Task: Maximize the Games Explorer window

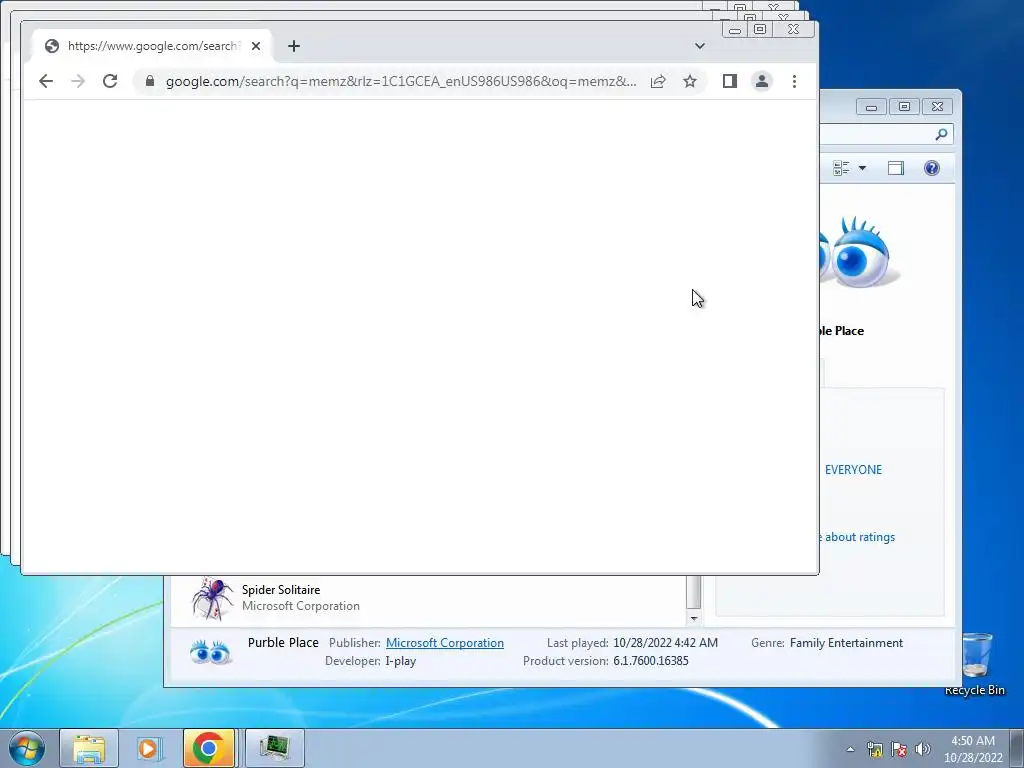Action: [x=904, y=106]
